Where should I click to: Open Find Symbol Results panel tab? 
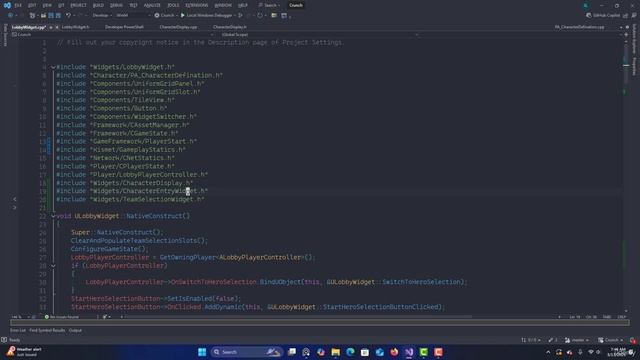click(47, 330)
